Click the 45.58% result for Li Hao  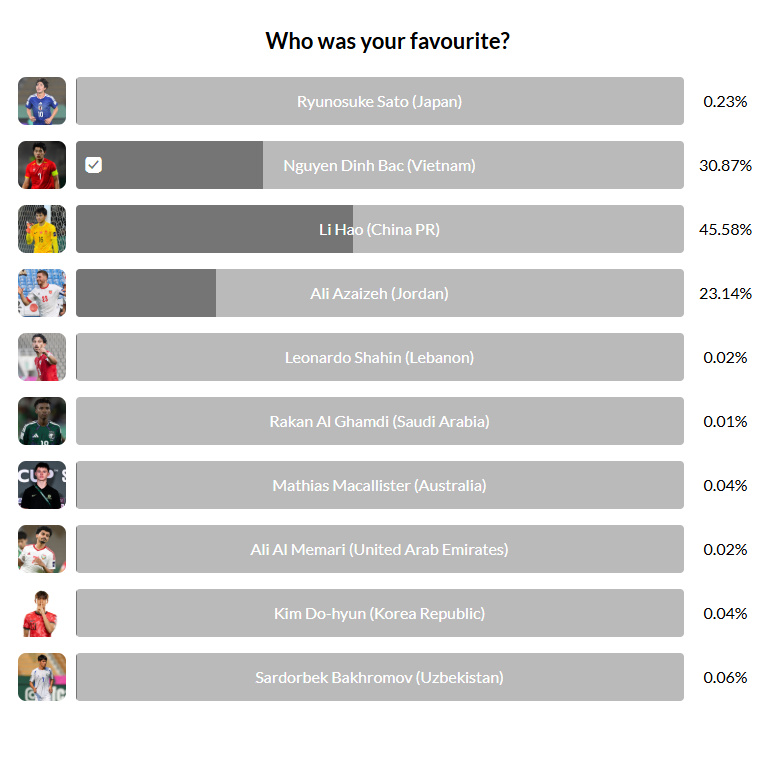725,229
